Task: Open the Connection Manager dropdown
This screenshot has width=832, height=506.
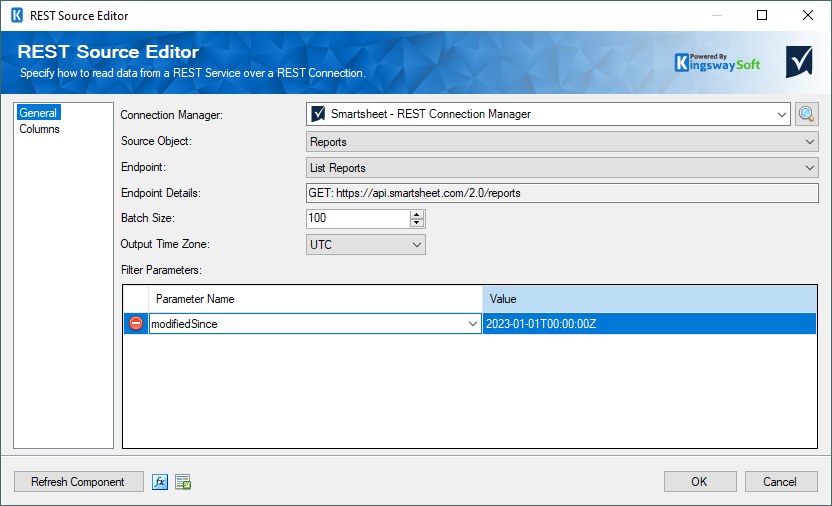Action: (782, 114)
